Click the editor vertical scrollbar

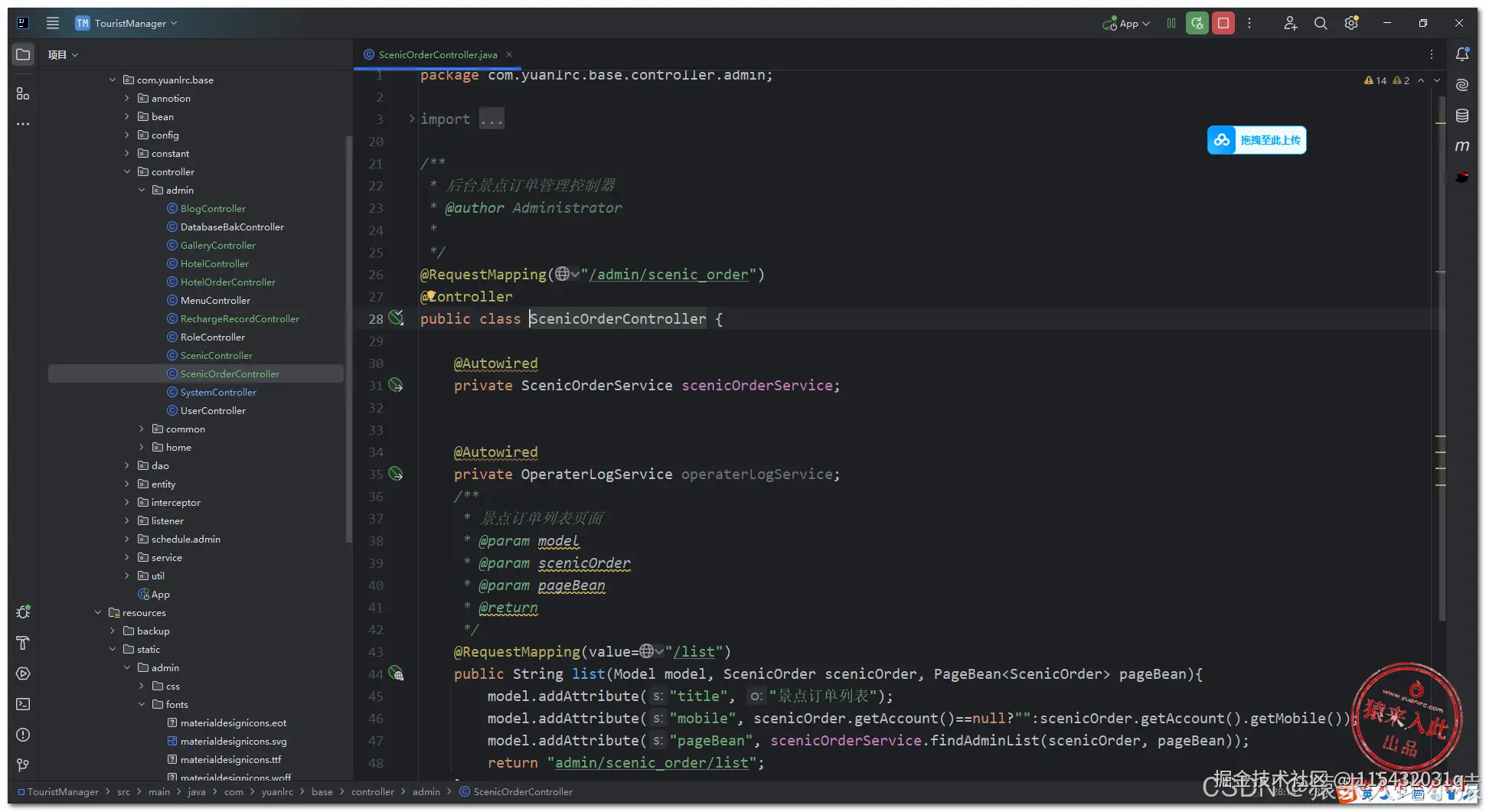click(x=1441, y=358)
